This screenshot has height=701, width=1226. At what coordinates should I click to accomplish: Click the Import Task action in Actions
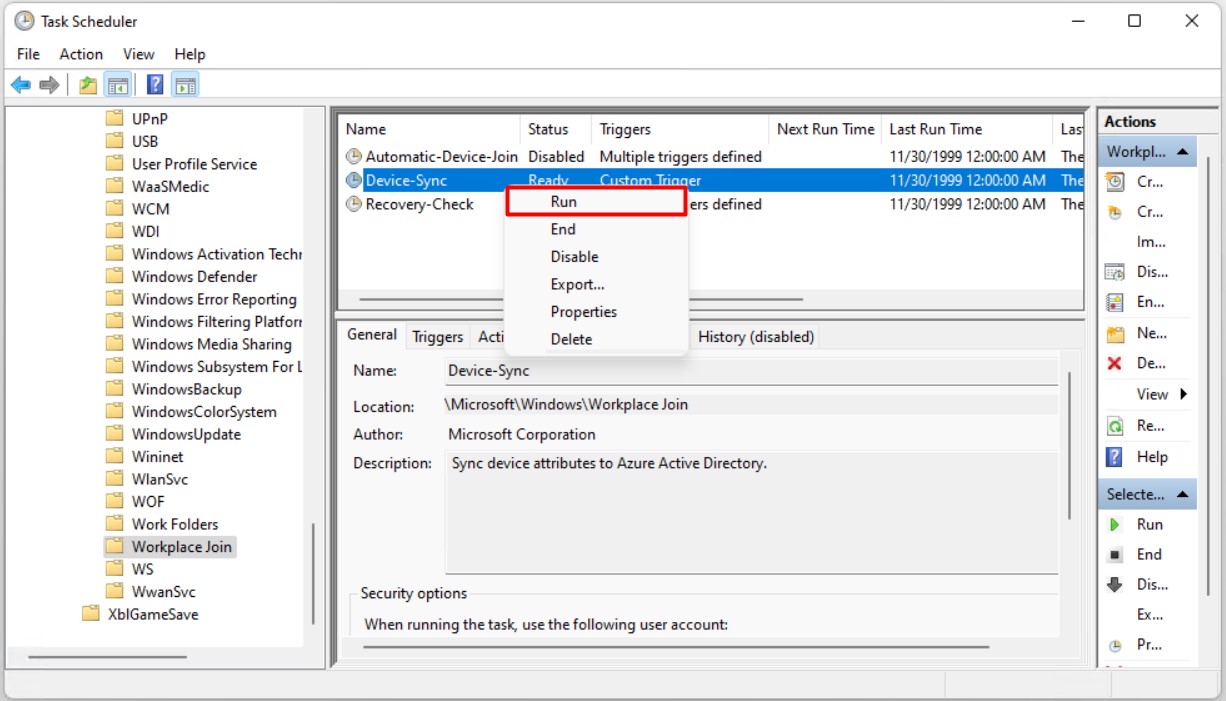(x=1150, y=242)
